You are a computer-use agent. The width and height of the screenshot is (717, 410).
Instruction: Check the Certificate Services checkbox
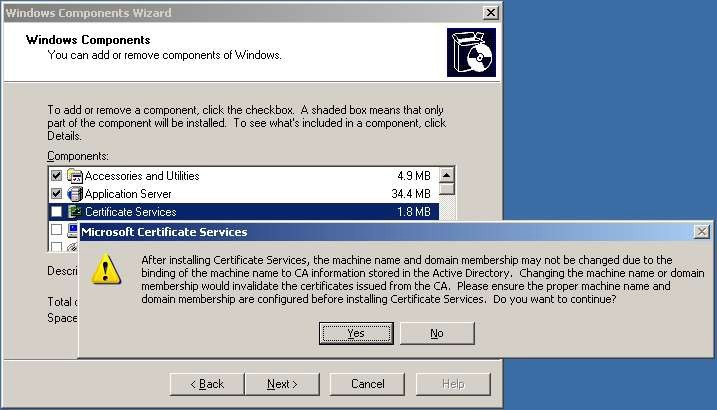(x=56, y=212)
